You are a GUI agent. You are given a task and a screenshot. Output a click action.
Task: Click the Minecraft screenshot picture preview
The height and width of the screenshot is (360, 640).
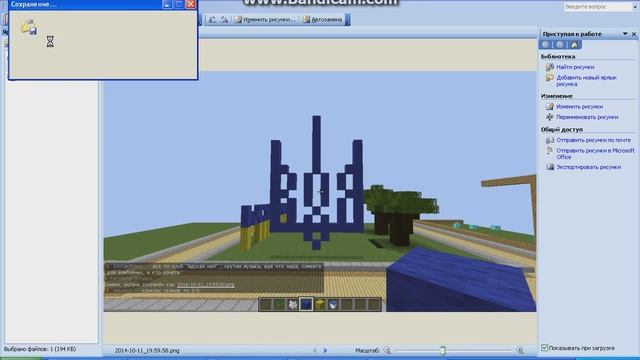[320, 192]
